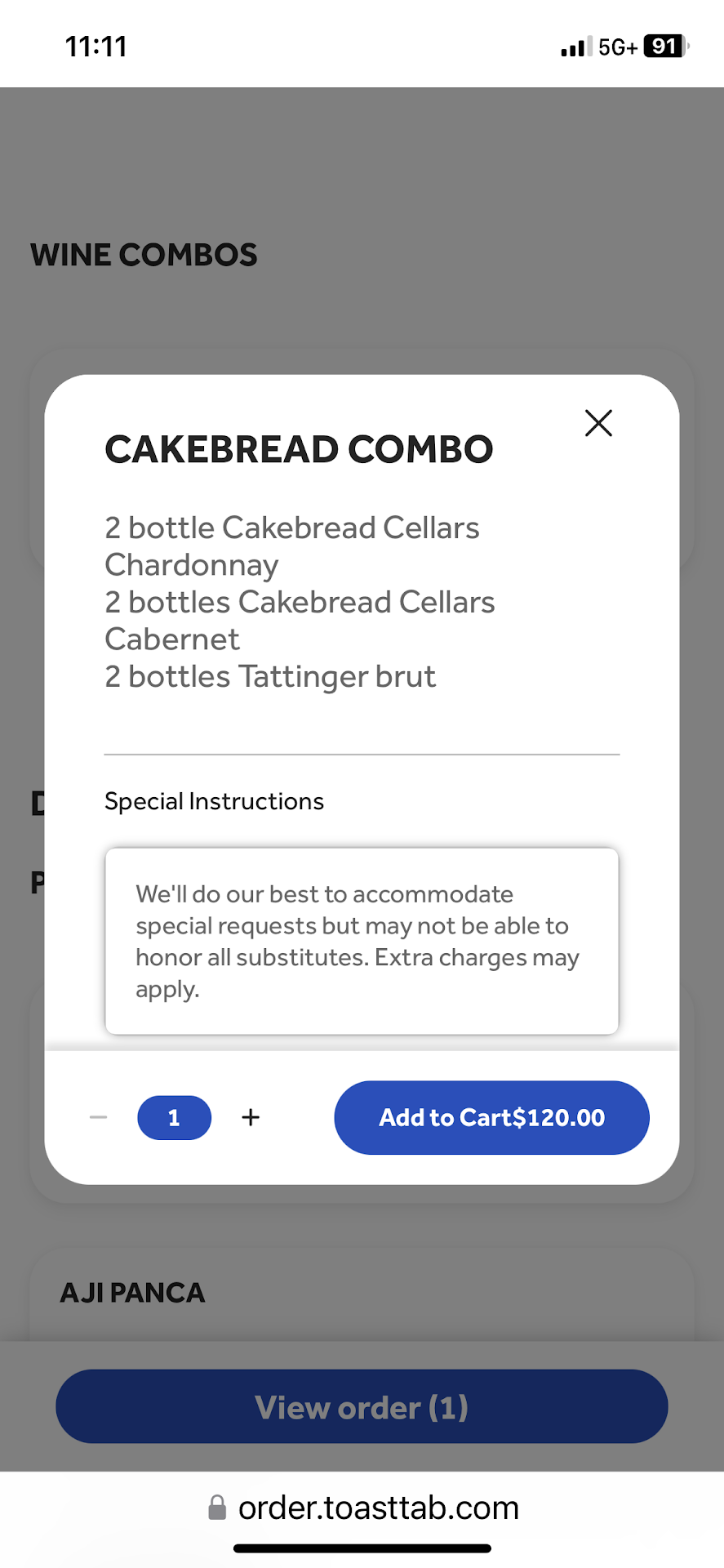Close the Cakebread Combo dialog
Image resolution: width=724 pixels, height=1568 pixels.
point(598,423)
